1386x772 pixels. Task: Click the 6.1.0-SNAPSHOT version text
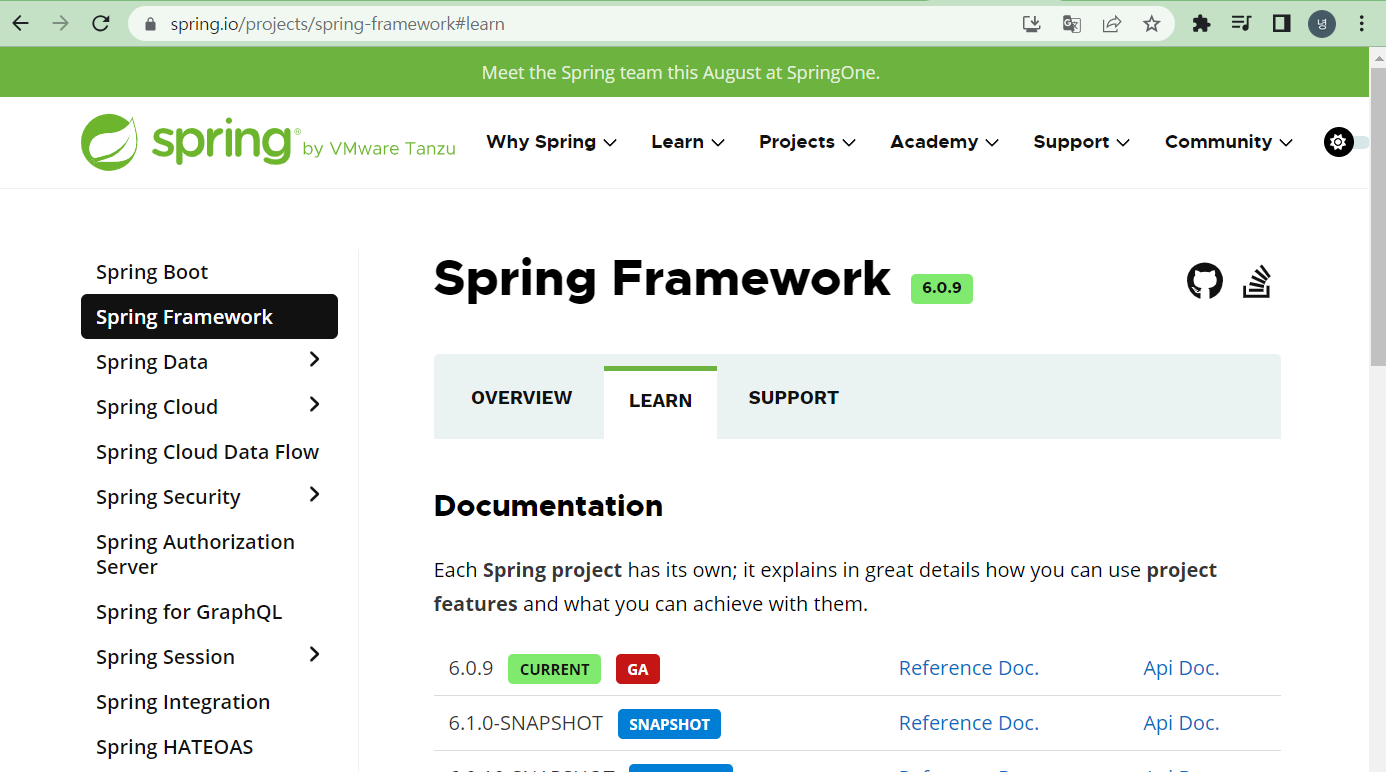526,723
